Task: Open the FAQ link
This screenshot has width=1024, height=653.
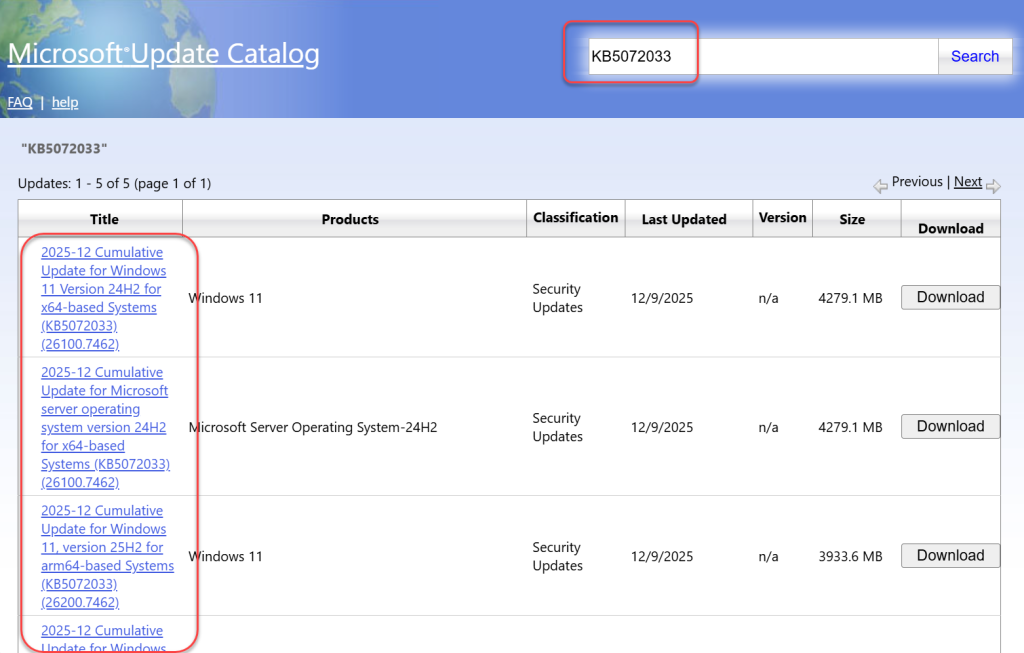Action: coord(20,103)
